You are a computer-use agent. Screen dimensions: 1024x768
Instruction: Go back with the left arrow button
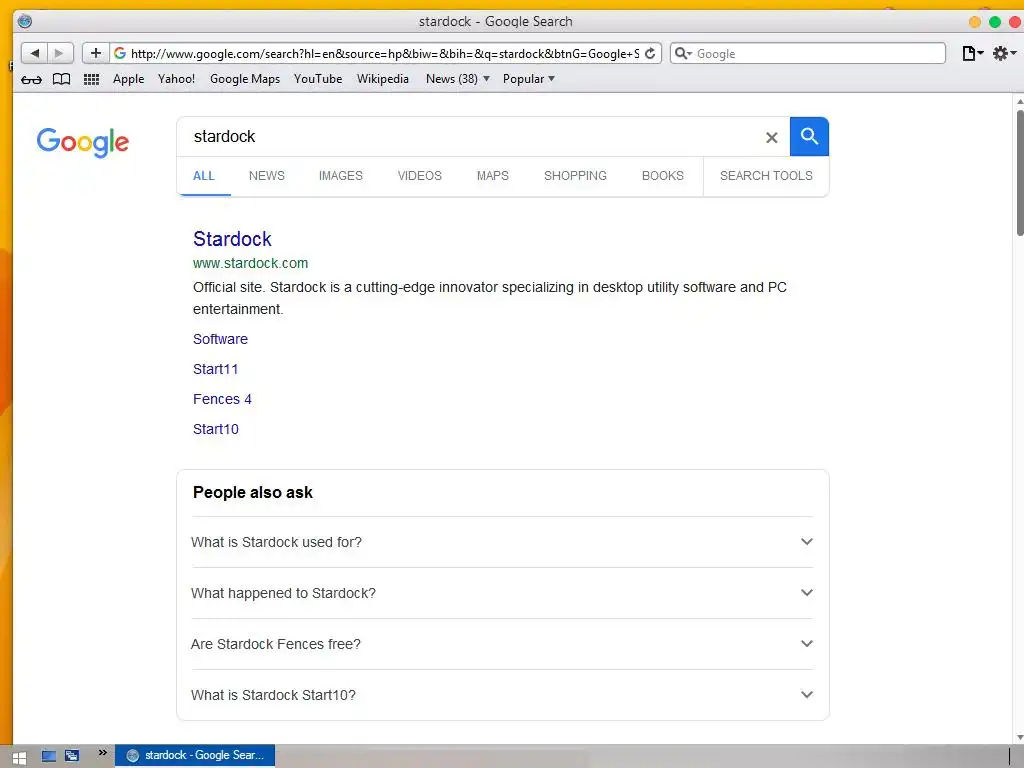click(34, 54)
